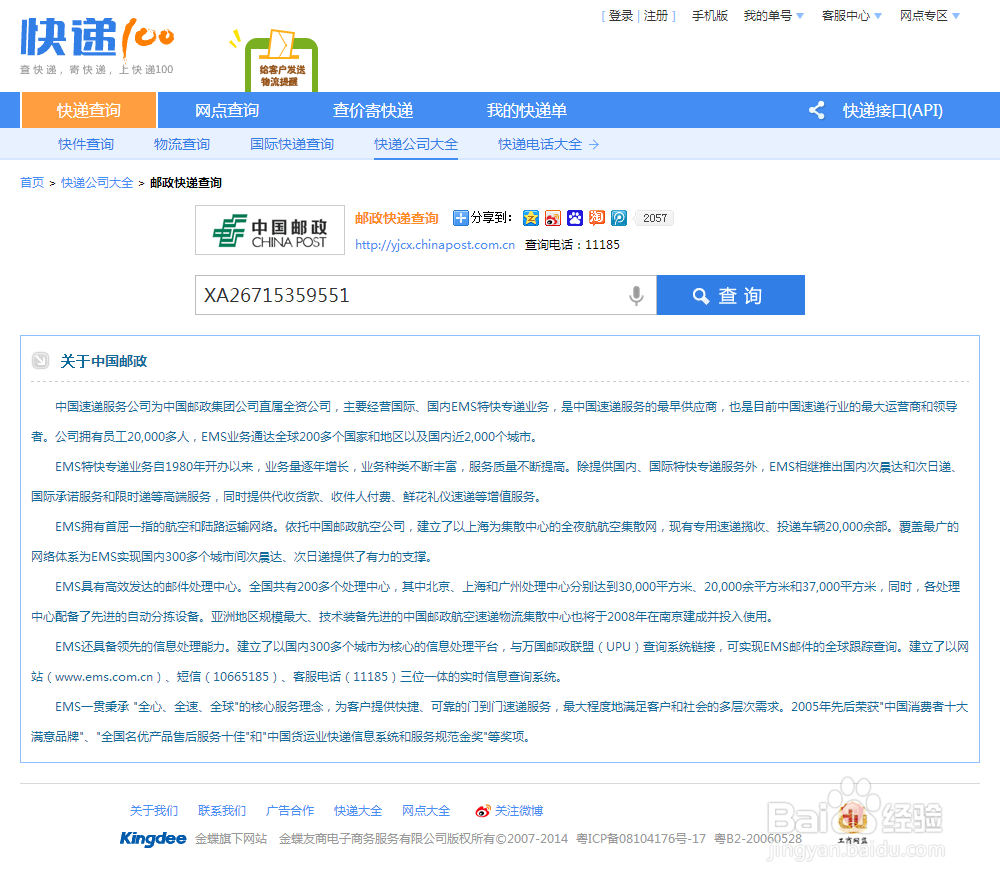
Task: Click the Baidu Tieba share icon
Action: click(575, 217)
